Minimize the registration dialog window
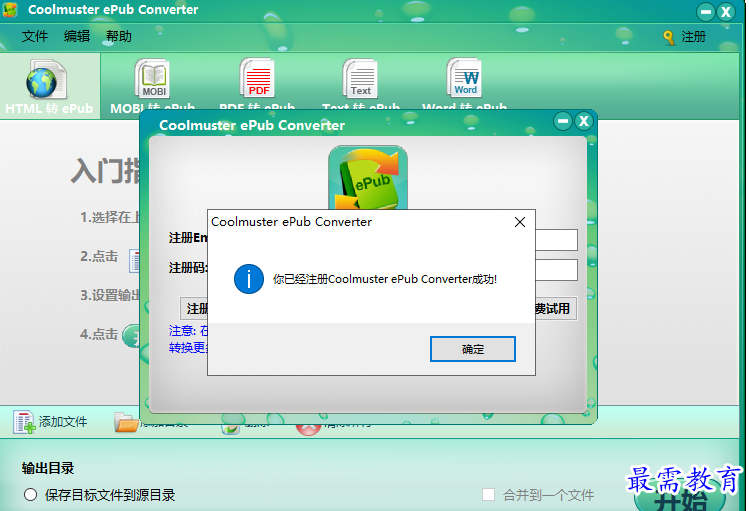The width and height of the screenshot is (749, 511). [563, 121]
